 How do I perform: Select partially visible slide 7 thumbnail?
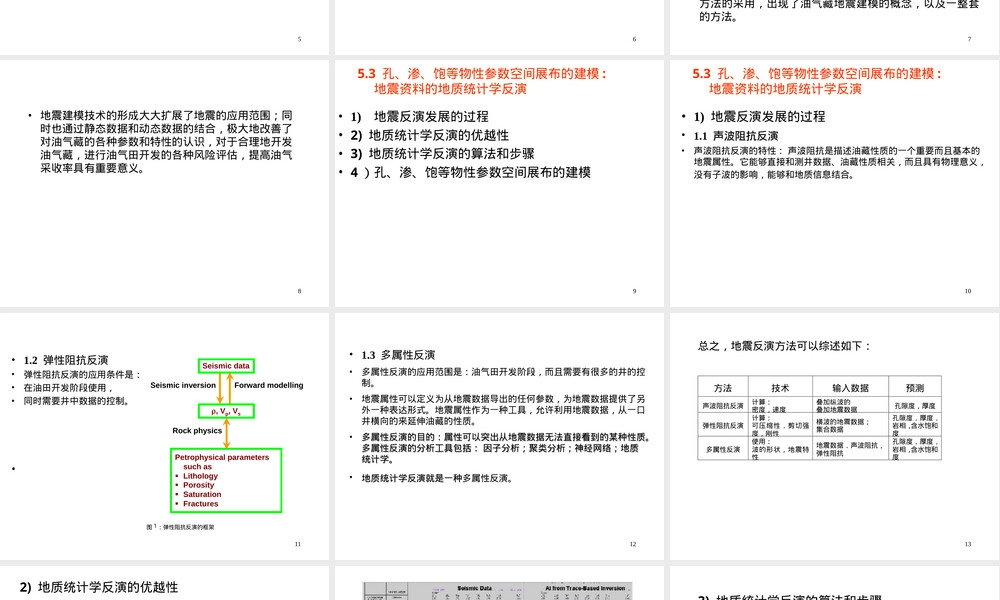(833, 27)
